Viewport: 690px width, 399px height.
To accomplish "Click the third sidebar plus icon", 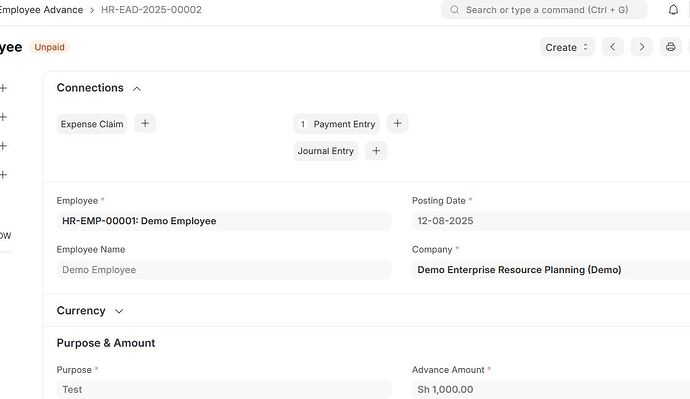I will pos(4,146).
